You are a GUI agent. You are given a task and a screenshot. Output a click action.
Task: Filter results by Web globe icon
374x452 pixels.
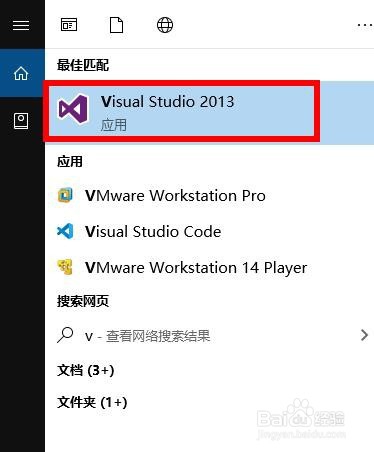pos(165,25)
